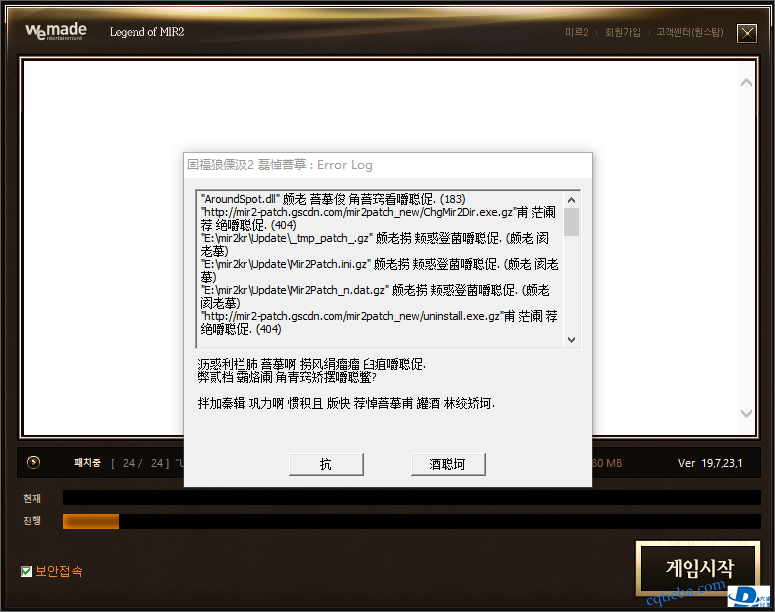
Task: Click the Wemade logo in the launcher header
Action: tap(56, 32)
